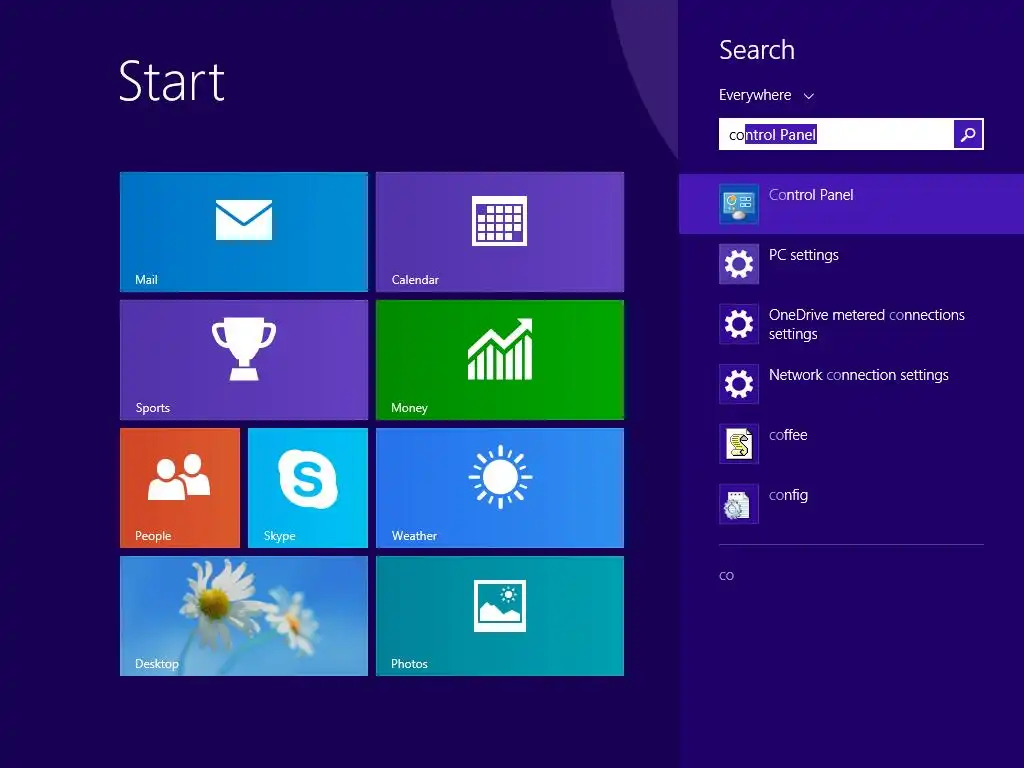
Task: Open the Mail tile
Action: pyautogui.click(x=244, y=232)
